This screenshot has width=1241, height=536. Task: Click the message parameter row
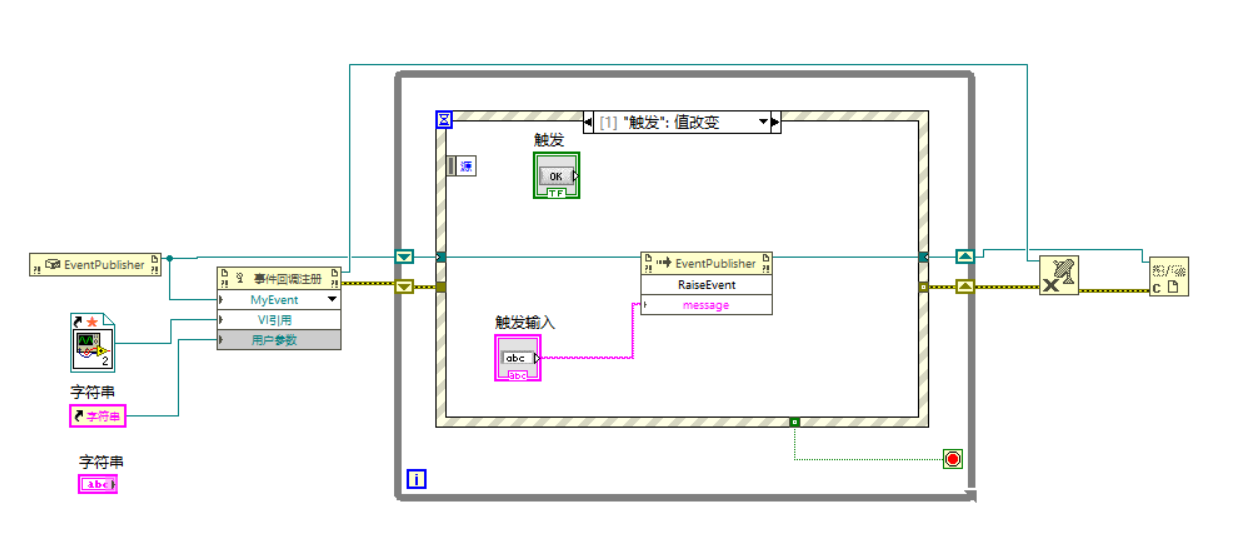(x=706, y=305)
